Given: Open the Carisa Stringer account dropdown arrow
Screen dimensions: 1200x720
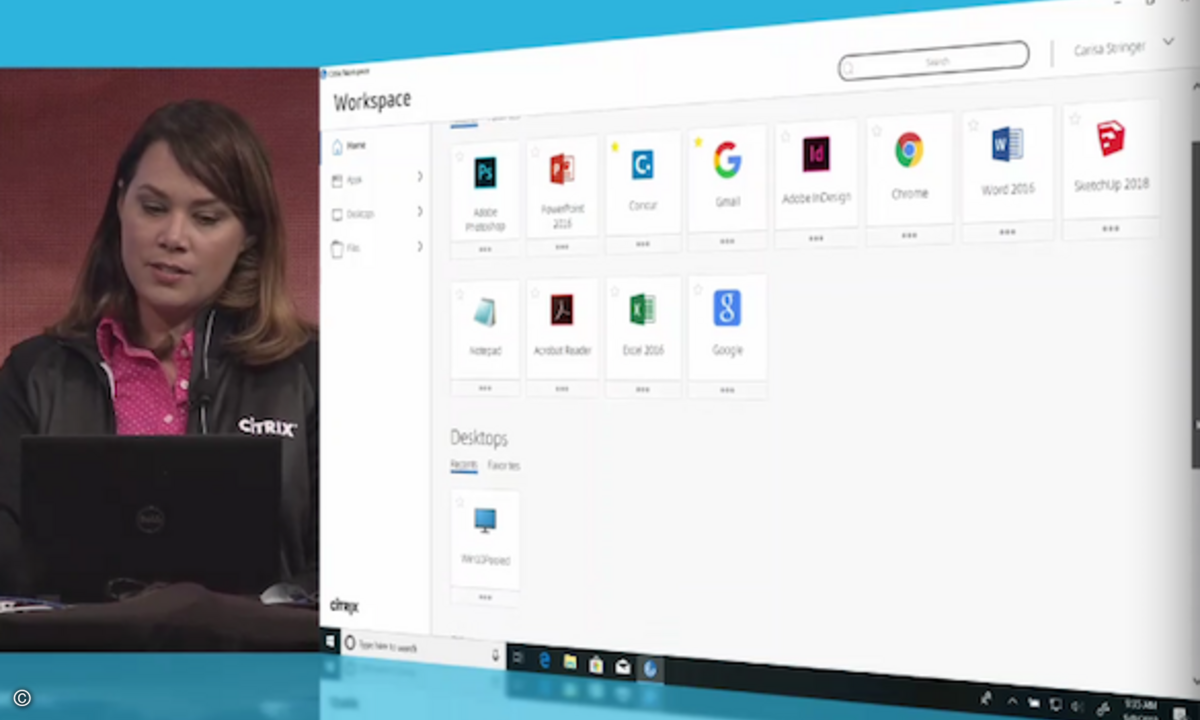Looking at the screenshot, I should [1168, 43].
